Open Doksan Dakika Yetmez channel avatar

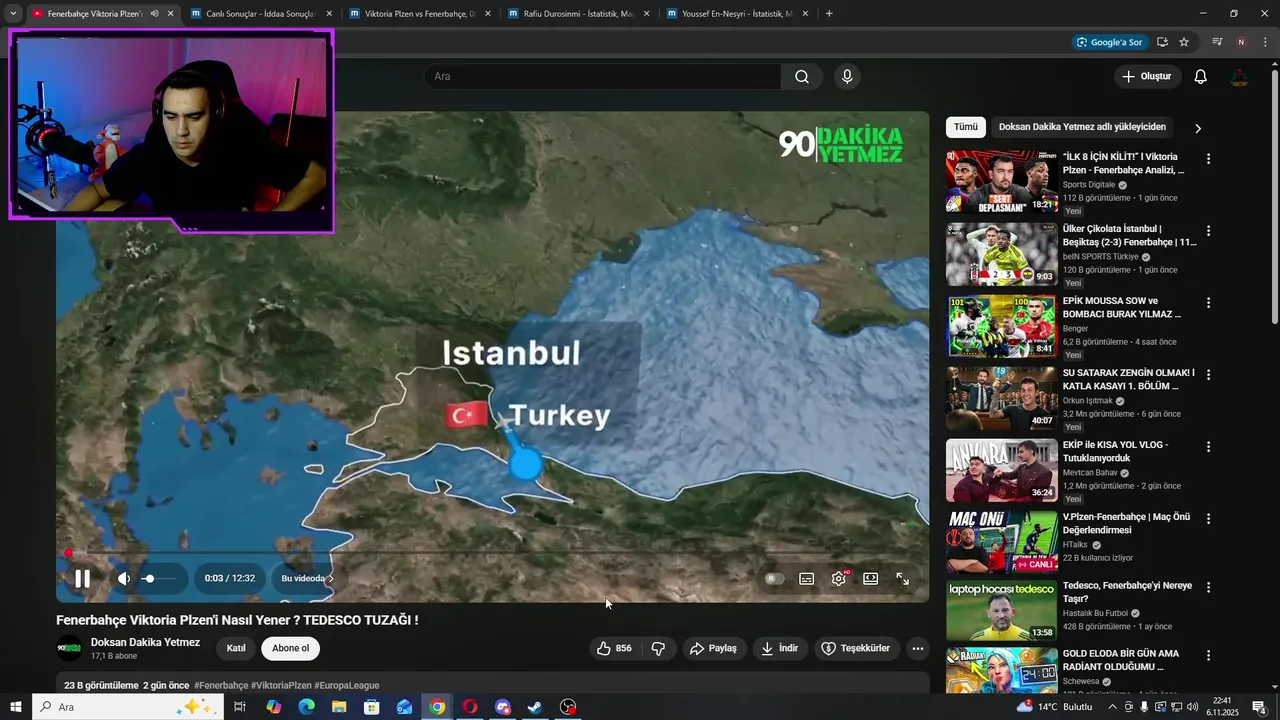(69, 648)
